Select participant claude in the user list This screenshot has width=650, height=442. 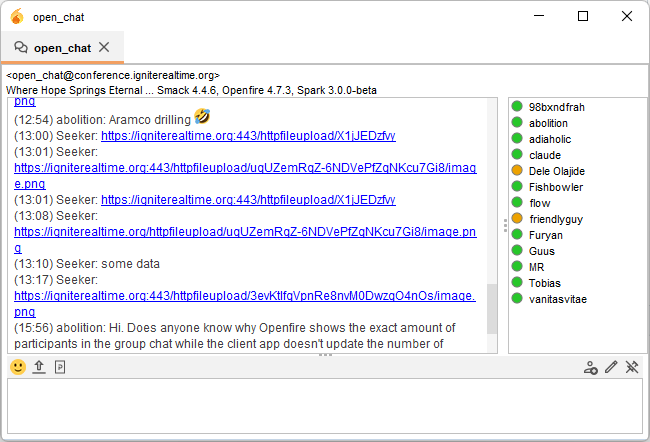tap(544, 155)
